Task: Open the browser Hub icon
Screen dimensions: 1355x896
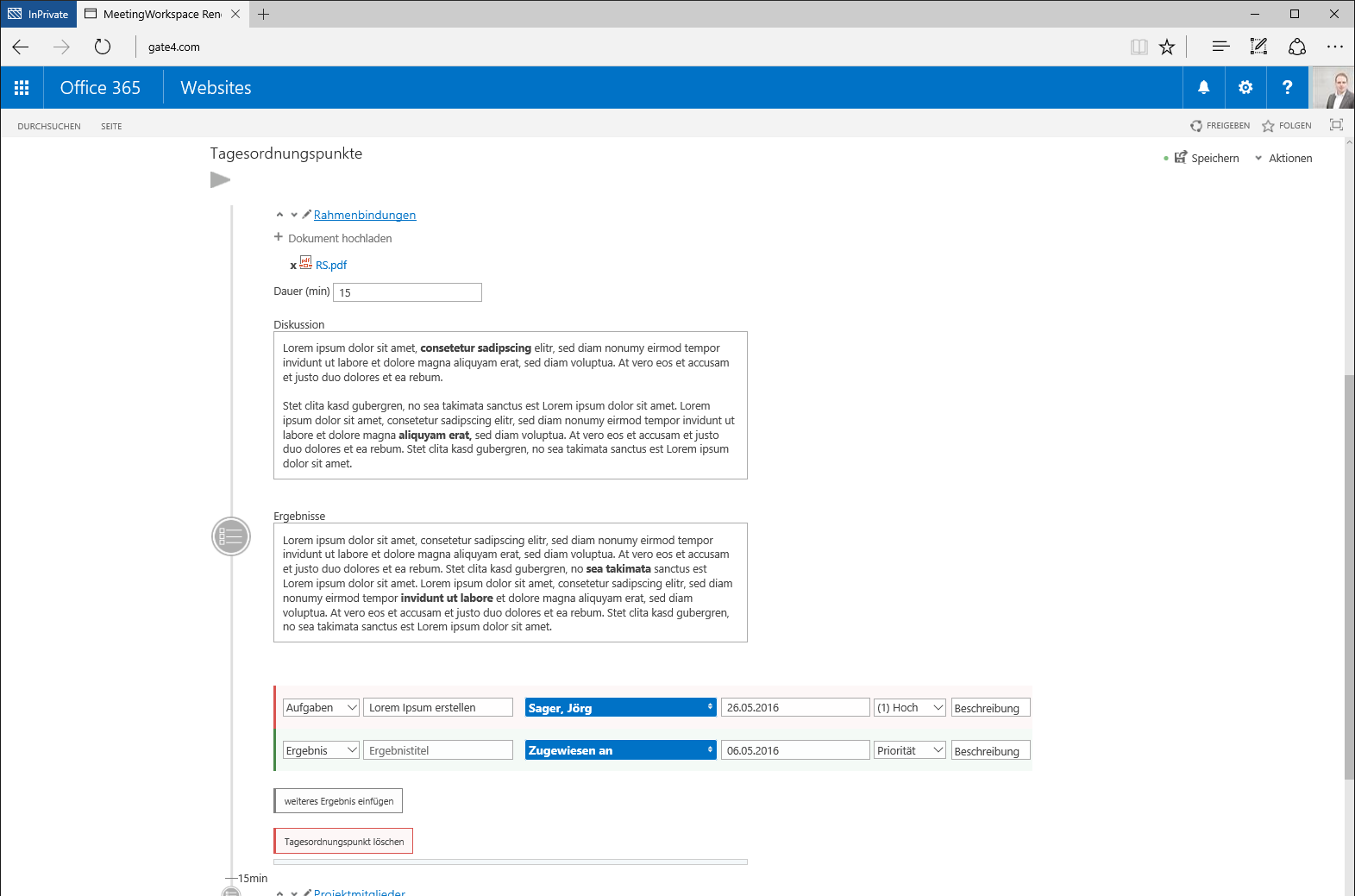Action: pos(1220,47)
